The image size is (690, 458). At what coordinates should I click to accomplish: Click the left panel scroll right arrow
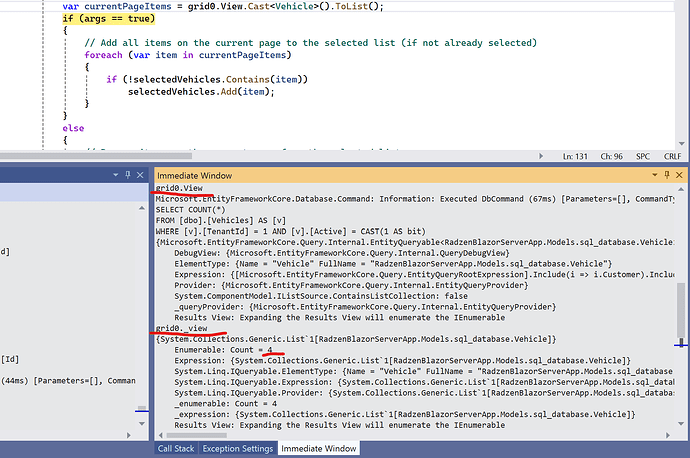pos(128,435)
